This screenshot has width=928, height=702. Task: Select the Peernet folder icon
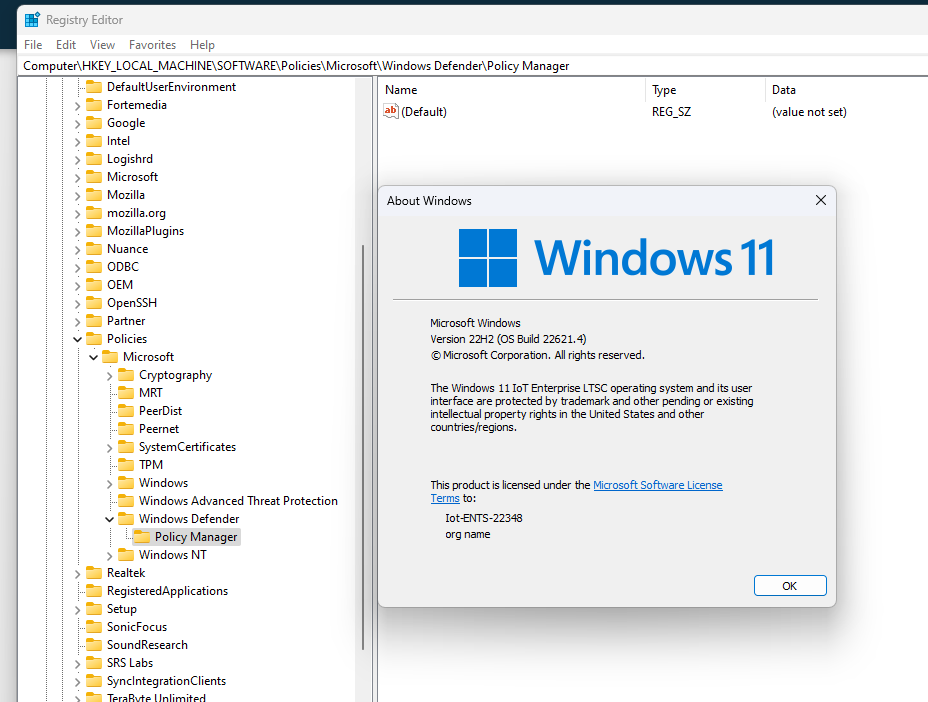125,429
